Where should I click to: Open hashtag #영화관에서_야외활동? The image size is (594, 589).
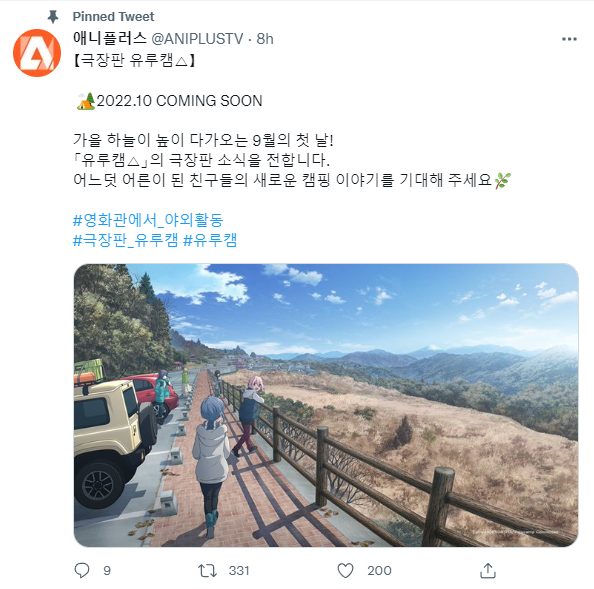point(148,220)
